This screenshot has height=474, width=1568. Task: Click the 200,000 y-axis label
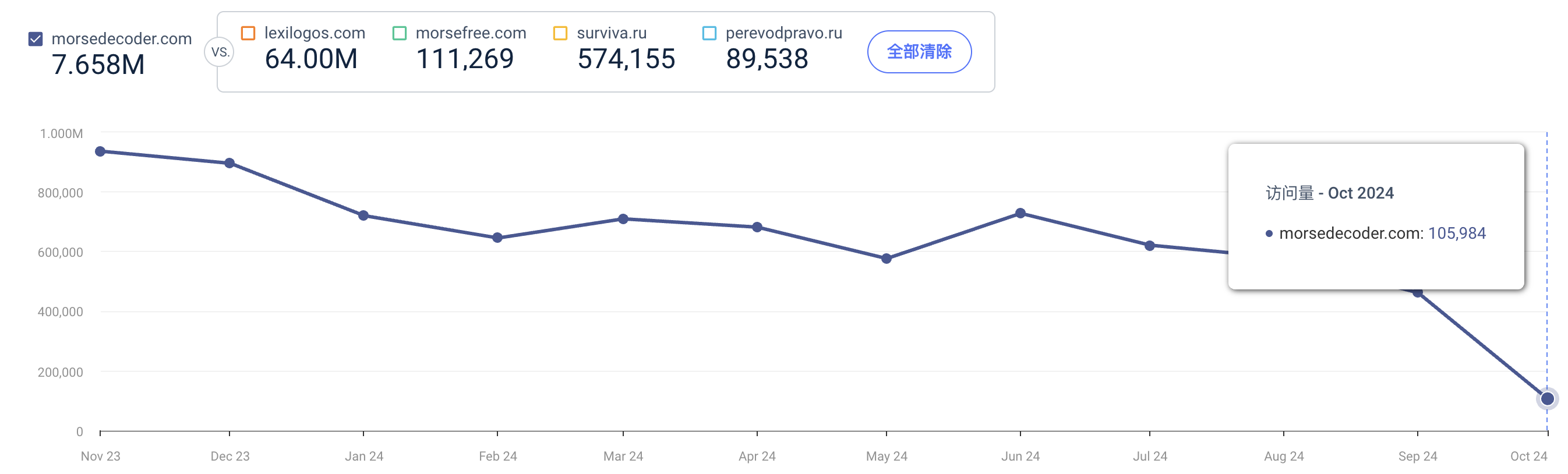tap(60, 372)
